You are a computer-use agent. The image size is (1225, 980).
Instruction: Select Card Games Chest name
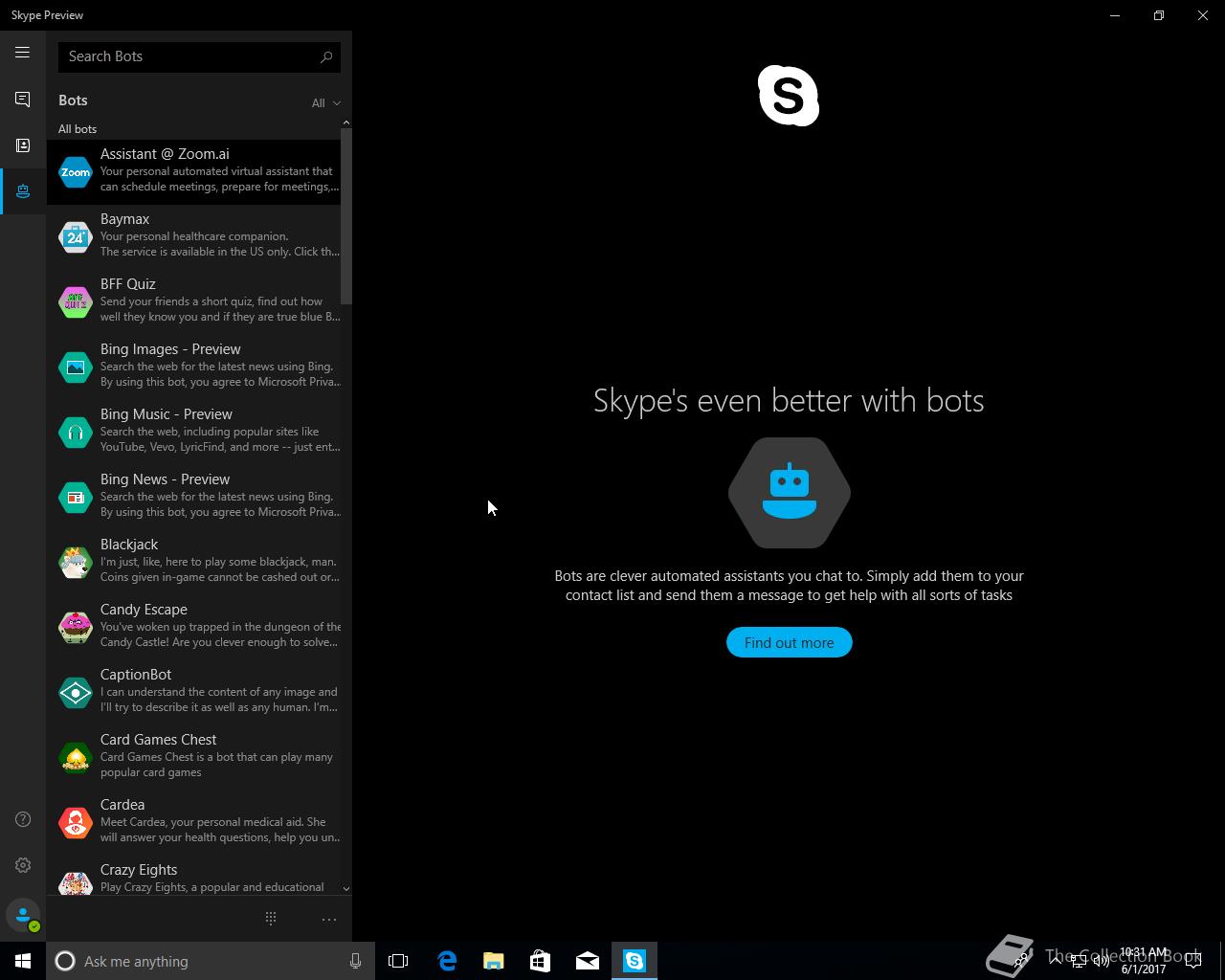click(x=158, y=739)
